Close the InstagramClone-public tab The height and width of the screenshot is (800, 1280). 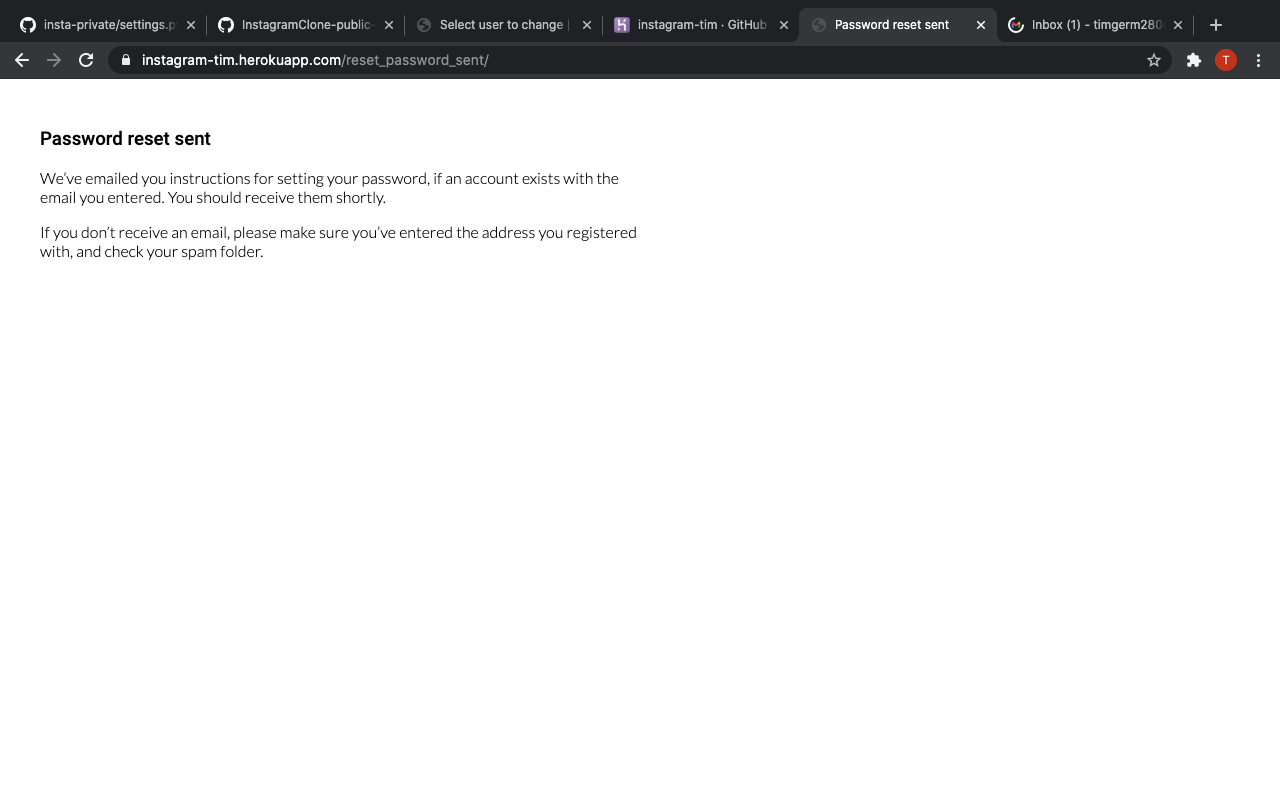pos(389,25)
